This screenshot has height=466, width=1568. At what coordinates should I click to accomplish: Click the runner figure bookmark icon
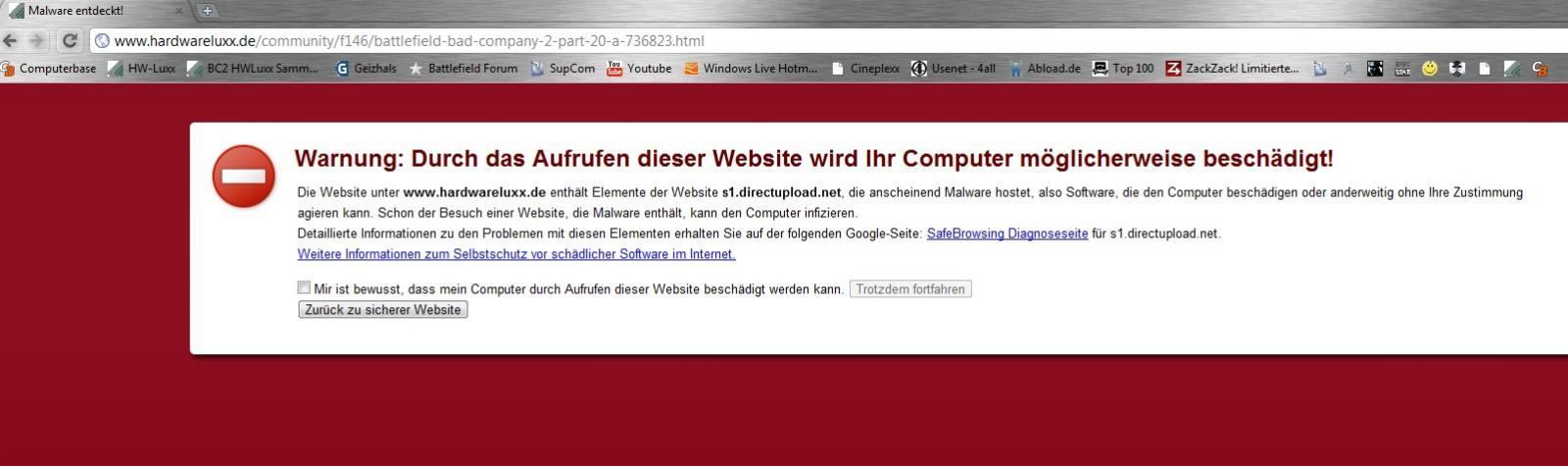click(1347, 69)
